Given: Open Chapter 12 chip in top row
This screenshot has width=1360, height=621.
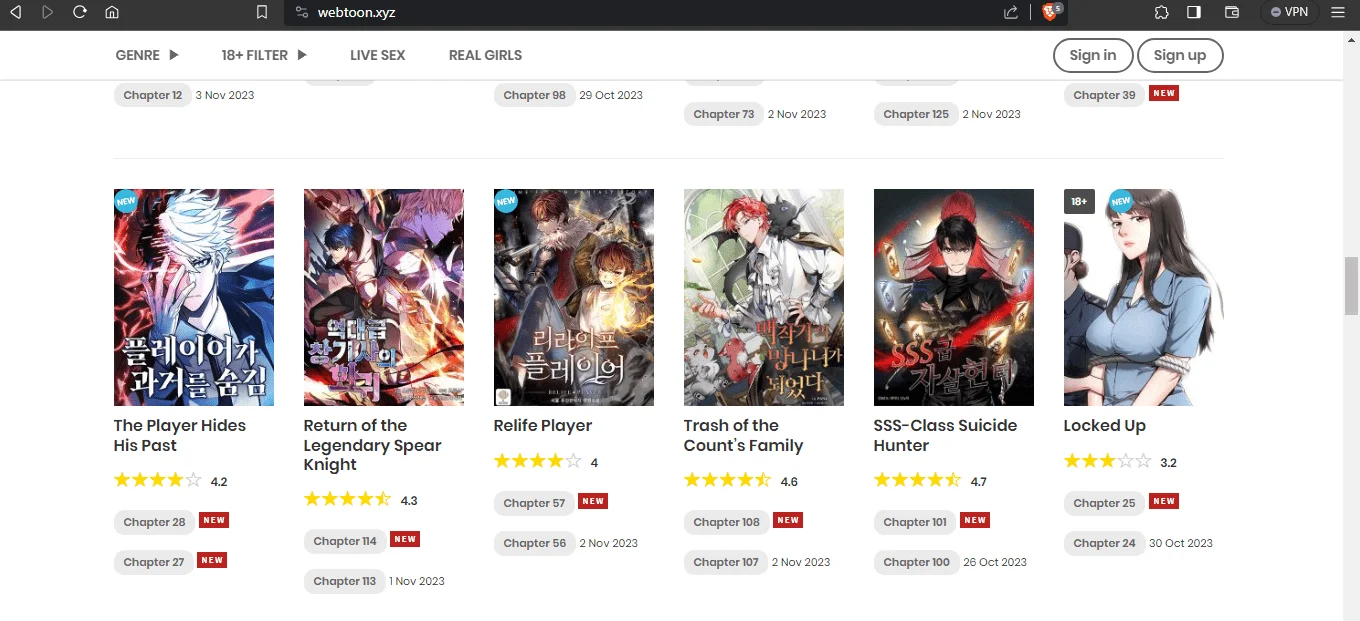Looking at the screenshot, I should point(153,95).
